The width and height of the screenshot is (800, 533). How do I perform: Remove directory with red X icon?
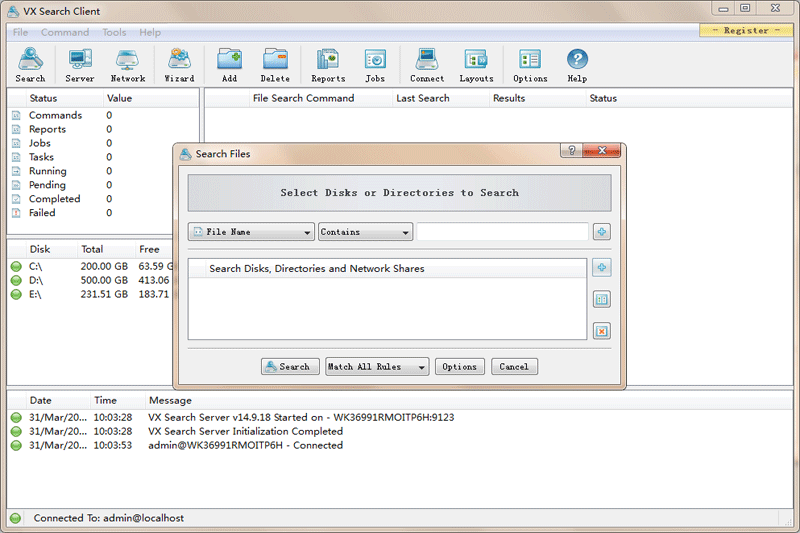click(602, 331)
